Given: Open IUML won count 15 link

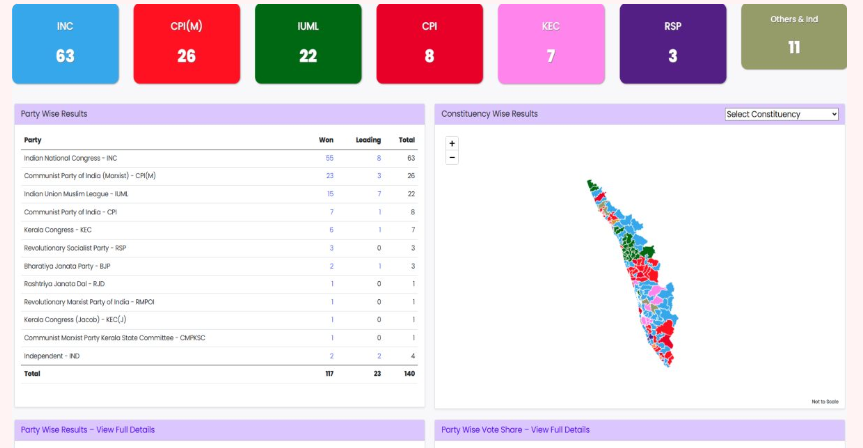Looking at the screenshot, I should click(x=330, y=194).
